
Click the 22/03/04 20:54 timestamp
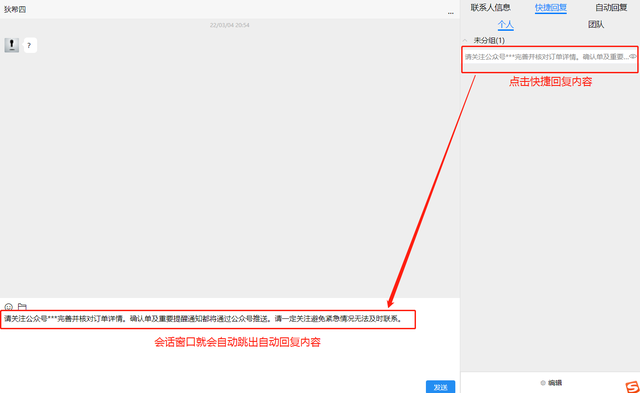[x=230, y=25]
